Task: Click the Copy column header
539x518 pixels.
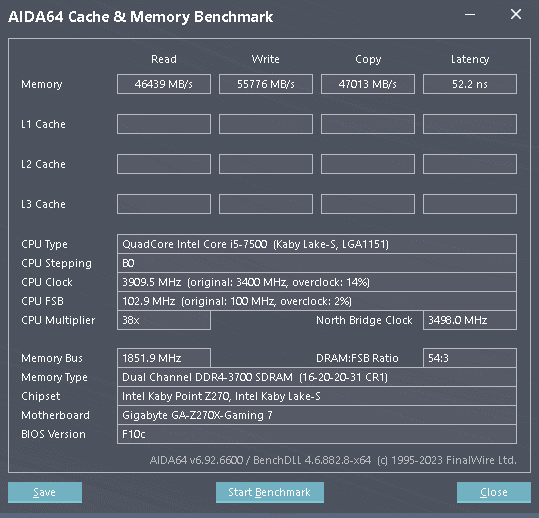Action: coord(368,59)
